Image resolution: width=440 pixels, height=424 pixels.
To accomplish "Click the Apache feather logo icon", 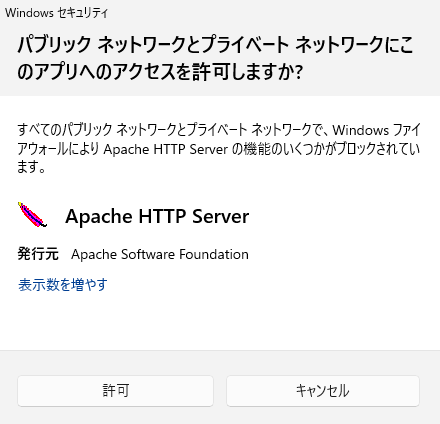I will point(32,215).
